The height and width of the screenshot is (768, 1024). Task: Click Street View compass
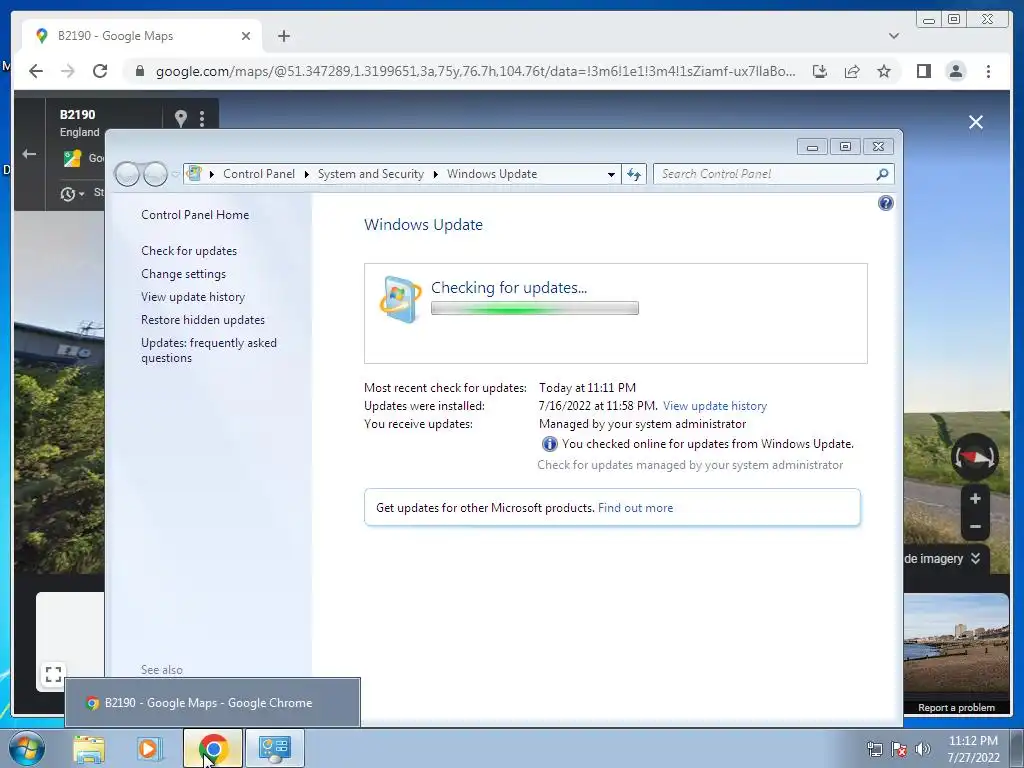(974, 456)
